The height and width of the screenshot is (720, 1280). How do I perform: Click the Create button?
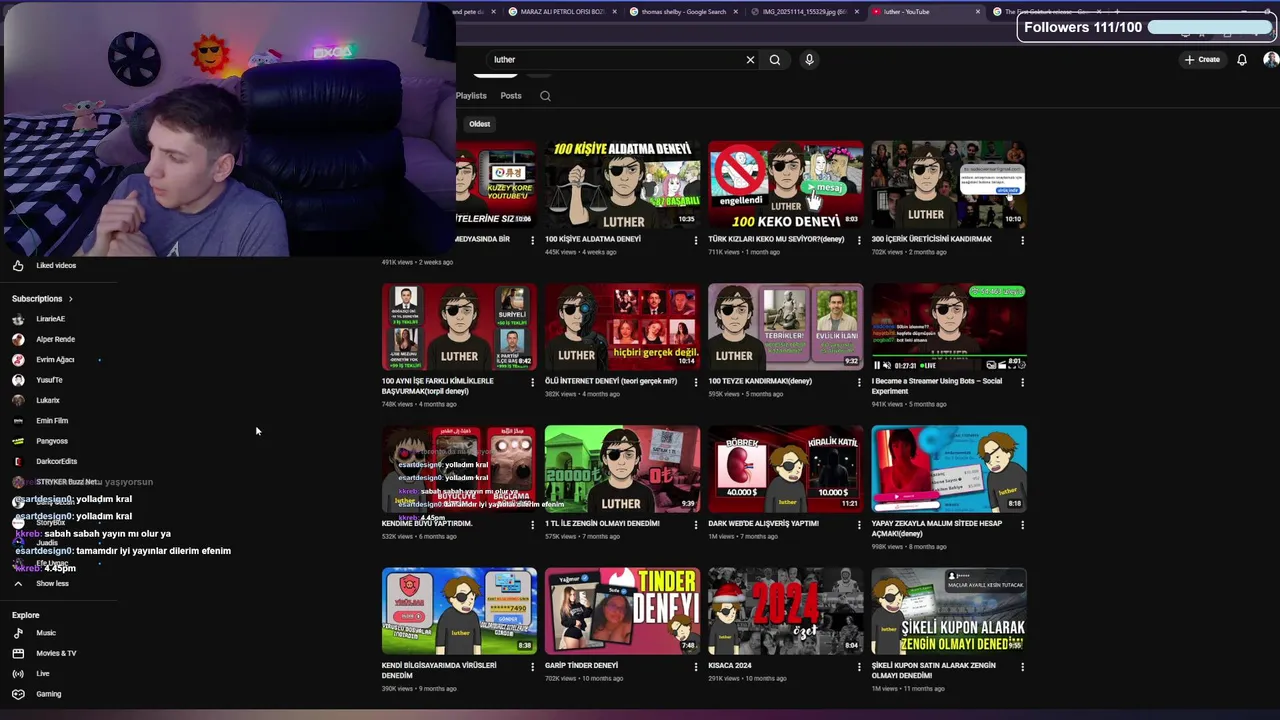1203,60
